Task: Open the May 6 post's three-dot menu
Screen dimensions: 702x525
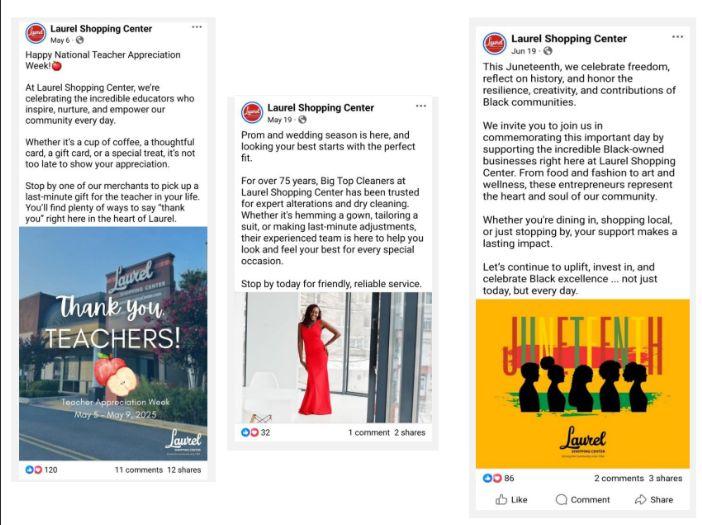Action: click(x=197, y=27)
